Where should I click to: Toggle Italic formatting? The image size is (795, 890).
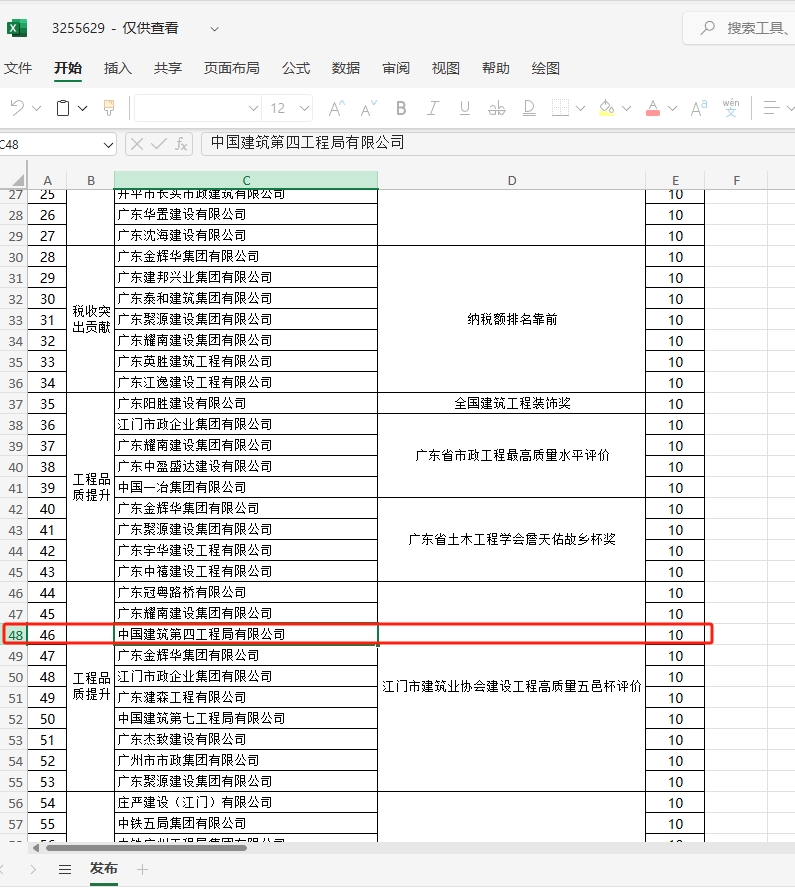tap(433, 108)
